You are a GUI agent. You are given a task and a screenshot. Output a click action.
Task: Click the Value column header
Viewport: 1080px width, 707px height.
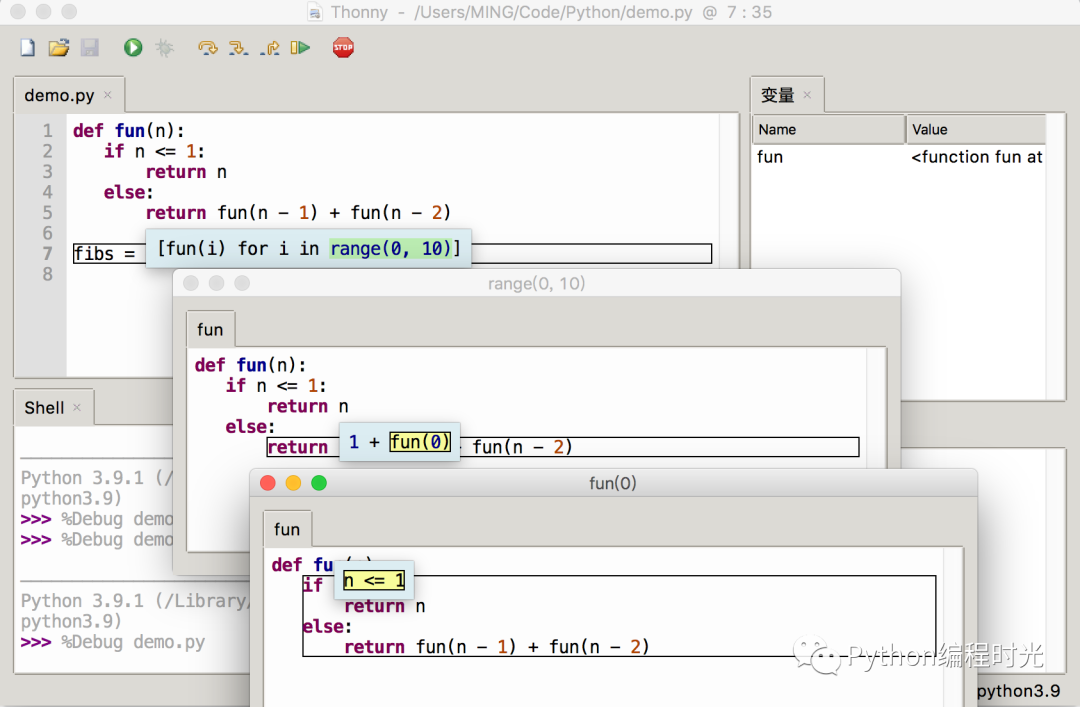[x=977, y=130]
